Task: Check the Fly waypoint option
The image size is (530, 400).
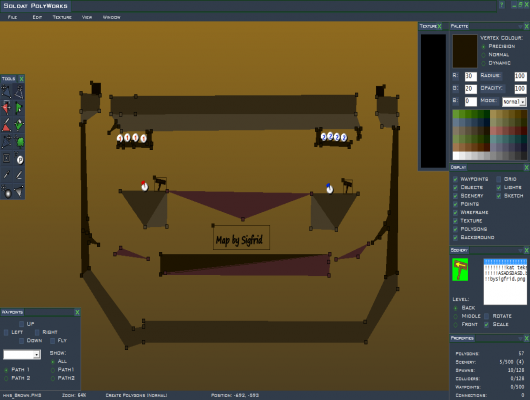Action: coord(52,340)
